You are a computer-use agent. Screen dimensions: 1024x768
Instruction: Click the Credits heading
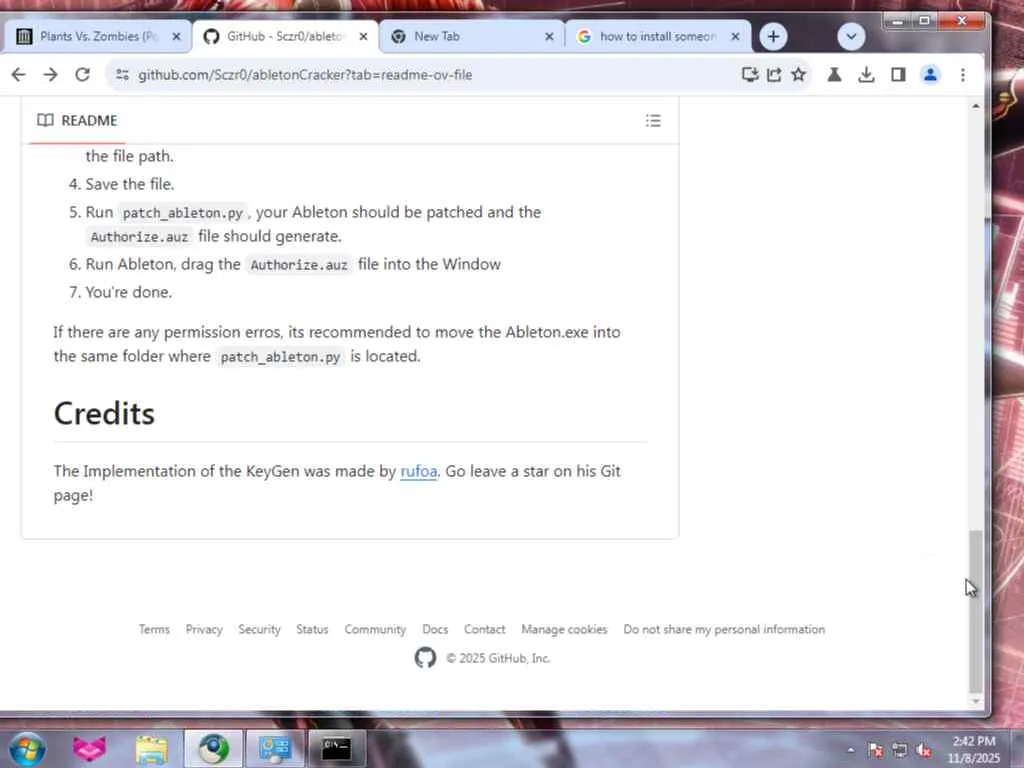(x=104, y=413)
